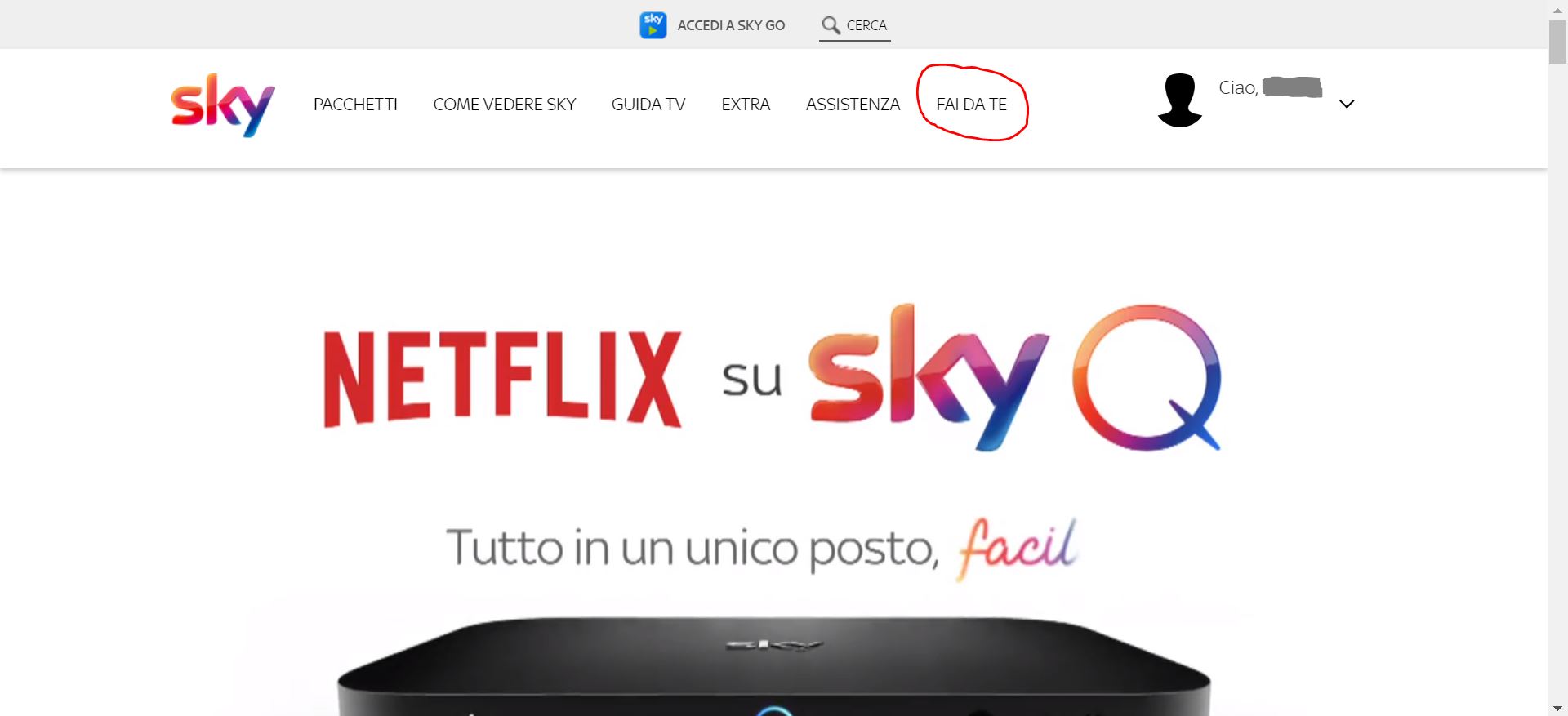The width and height of the screenshot is (1568, 716).
Task: Click the Netflix su Sky Q banner
Action: 772,378
